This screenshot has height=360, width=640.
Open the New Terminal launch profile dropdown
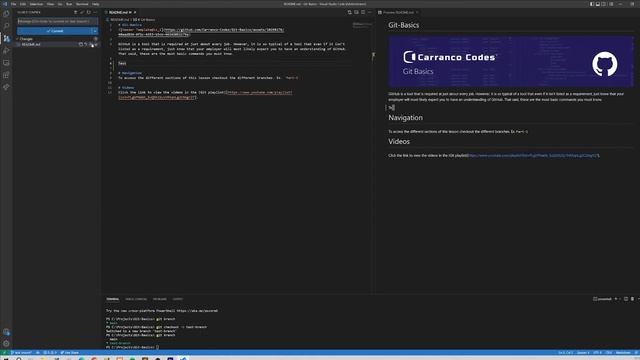pyautogui.click(x=620, y=299)
